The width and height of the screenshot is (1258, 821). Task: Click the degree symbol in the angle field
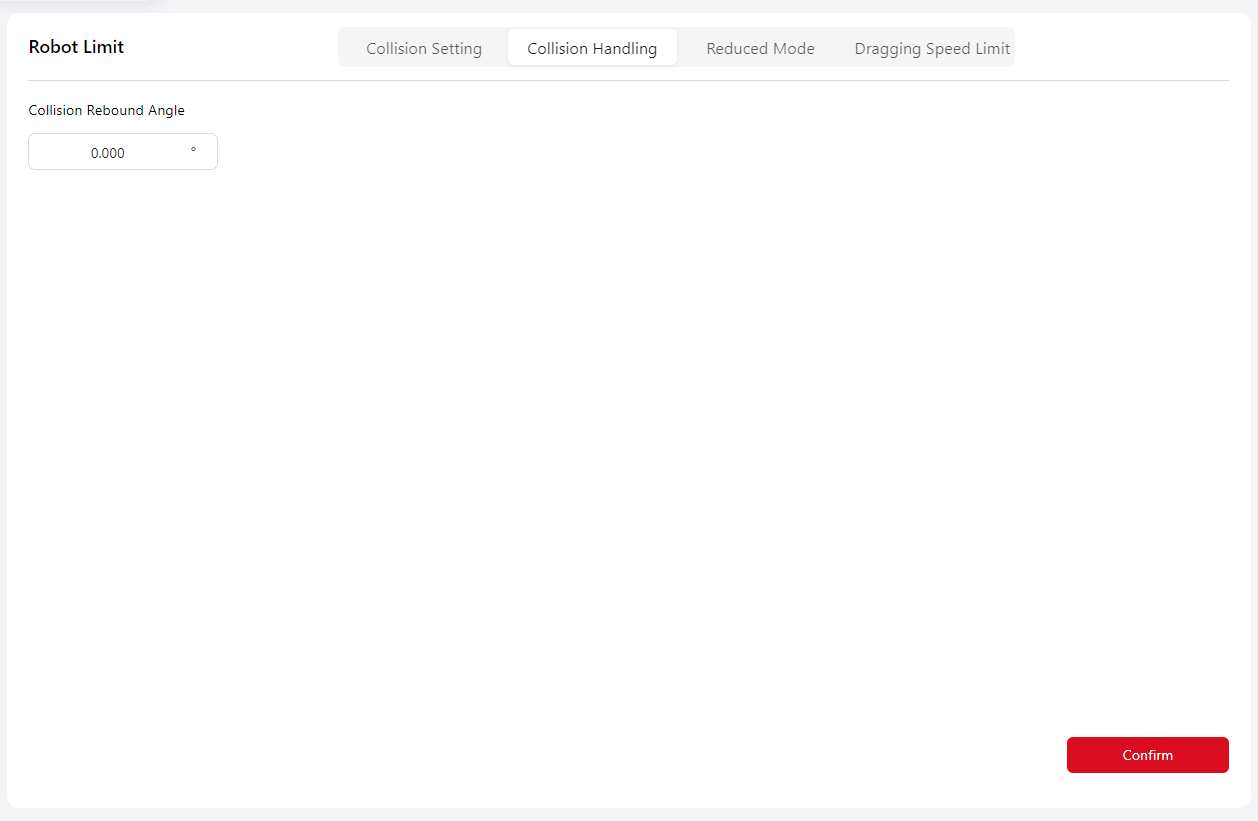click(x=193, y=152)
